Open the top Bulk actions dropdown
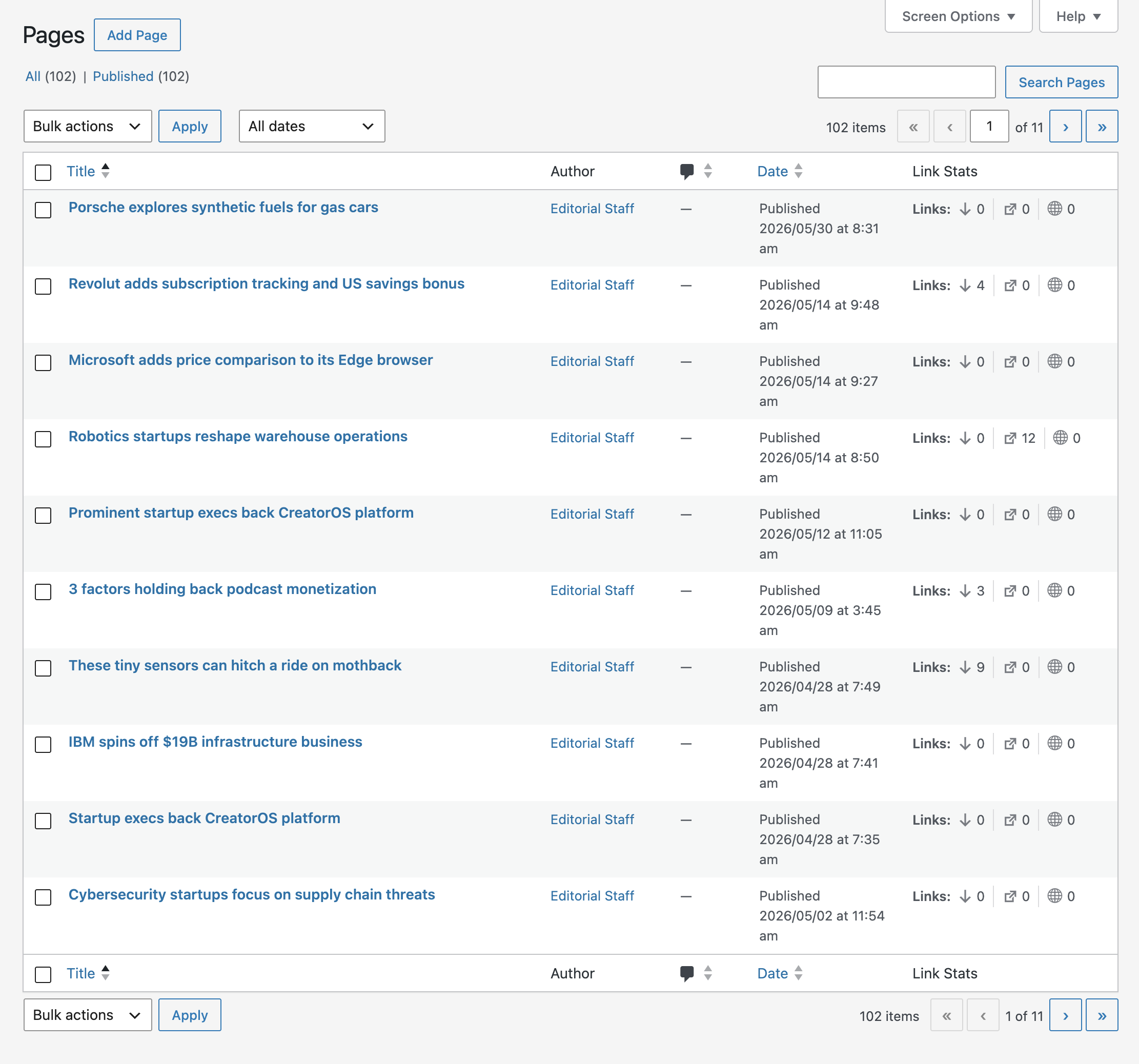The image size is (1139, 1064). point(88,127)
